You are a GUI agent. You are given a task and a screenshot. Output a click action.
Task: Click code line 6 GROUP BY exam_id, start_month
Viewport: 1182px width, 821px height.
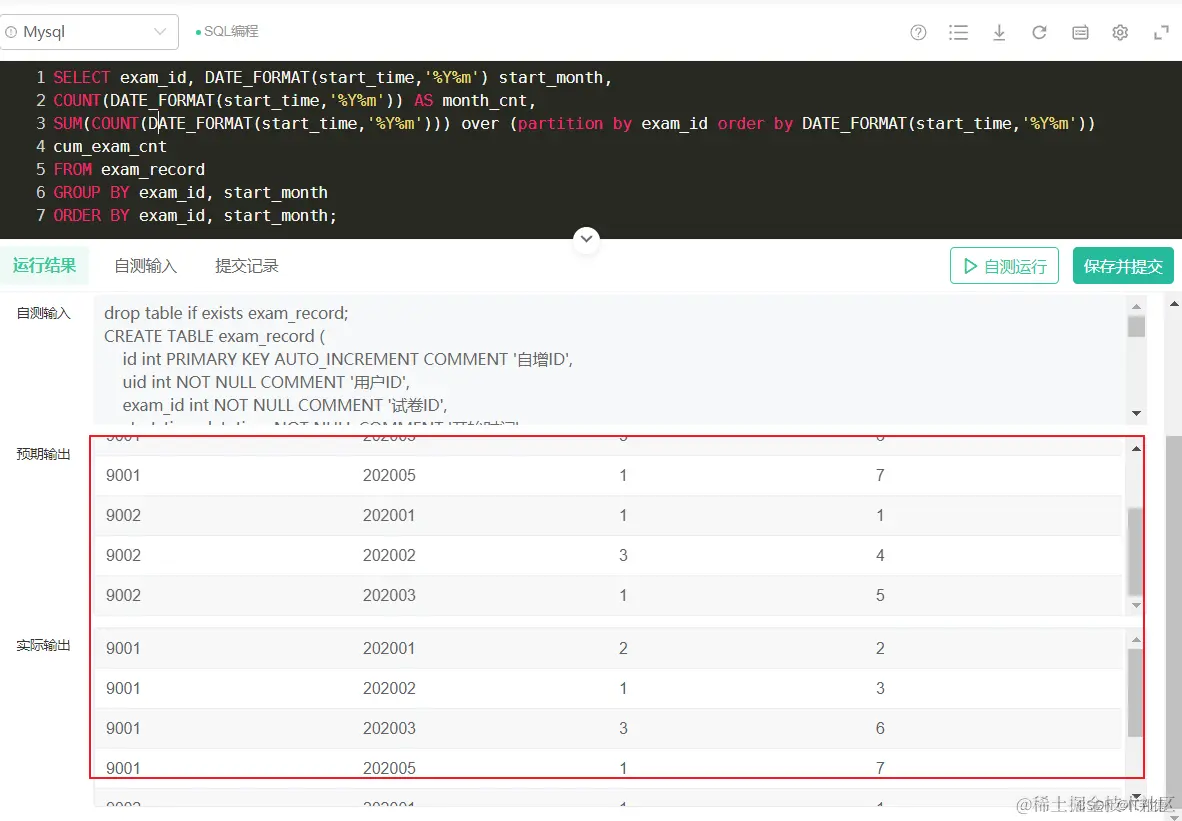coord(191,192)
